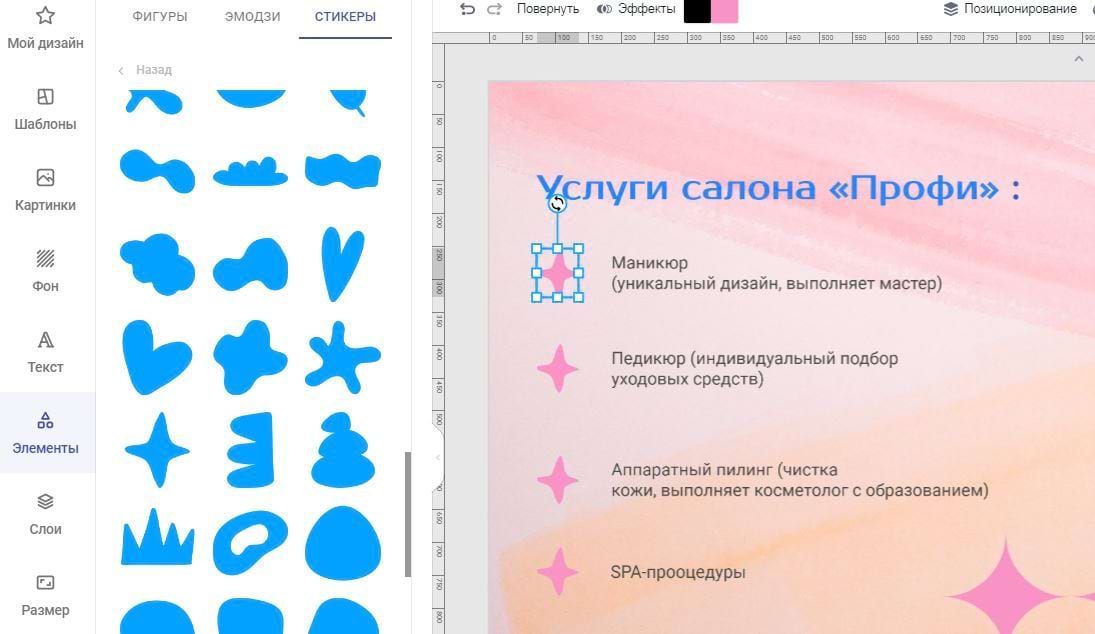1095x634 pixels.
Task: Click the undo arrow icon
Action: coord(467,9)
